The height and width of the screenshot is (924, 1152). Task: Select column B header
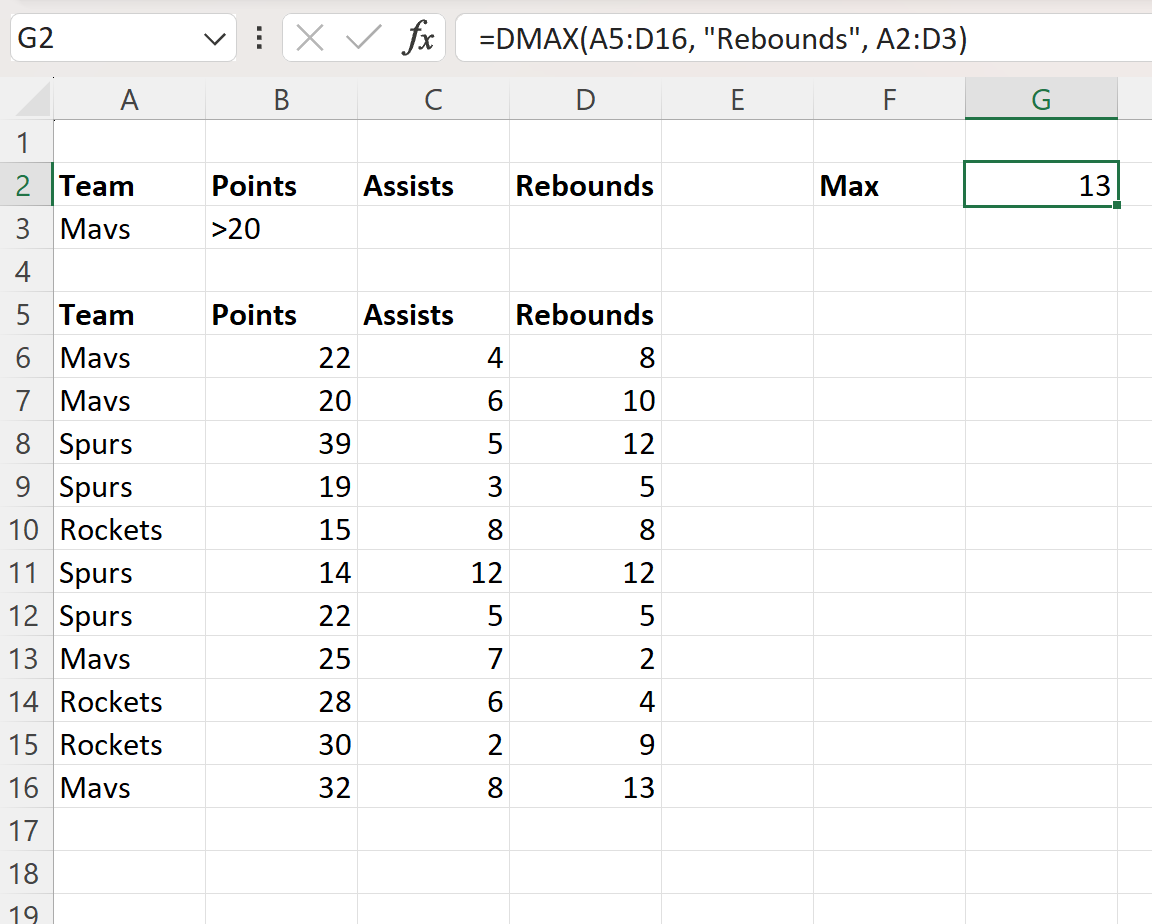(x=281, y=99)
